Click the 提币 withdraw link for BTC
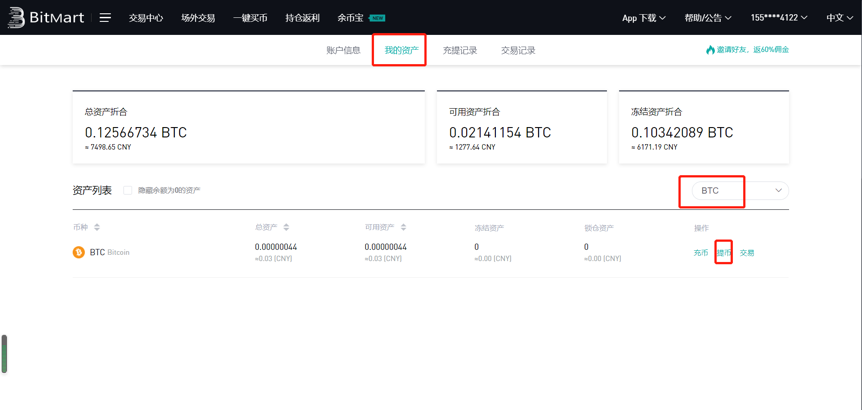 tap(724, 253)
